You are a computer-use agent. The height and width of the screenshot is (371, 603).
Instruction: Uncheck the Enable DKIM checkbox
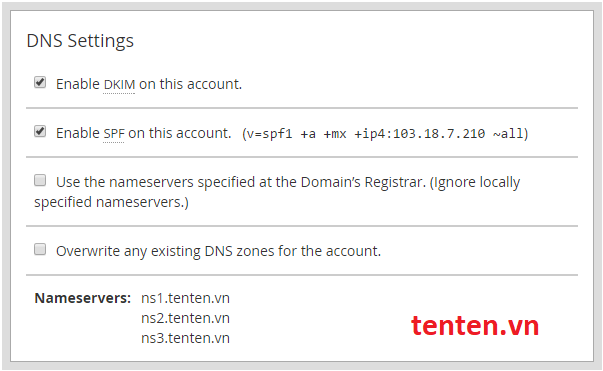[40, 82]
